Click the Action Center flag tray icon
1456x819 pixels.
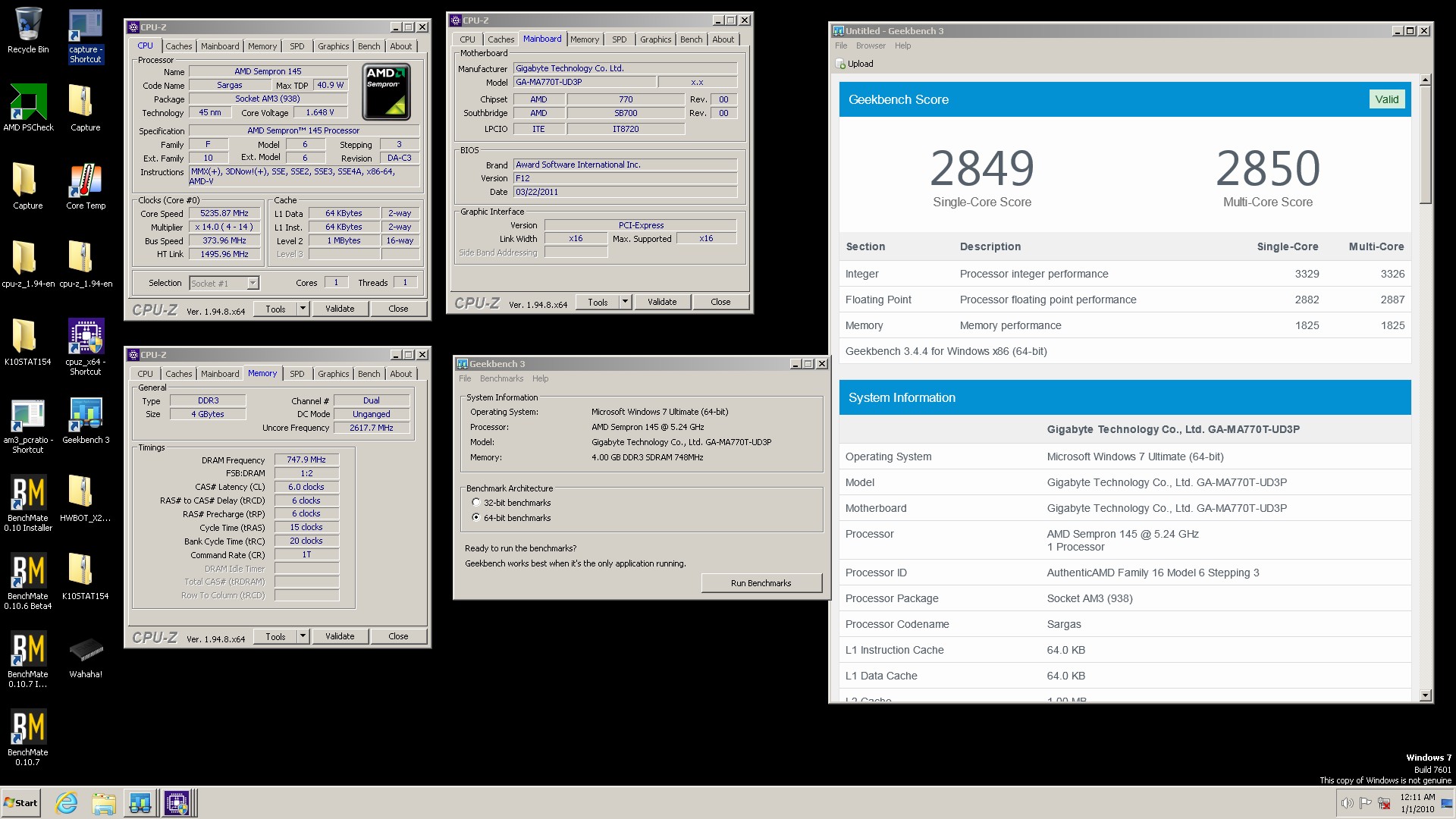pyautogui.click(x=1366, y=803)
